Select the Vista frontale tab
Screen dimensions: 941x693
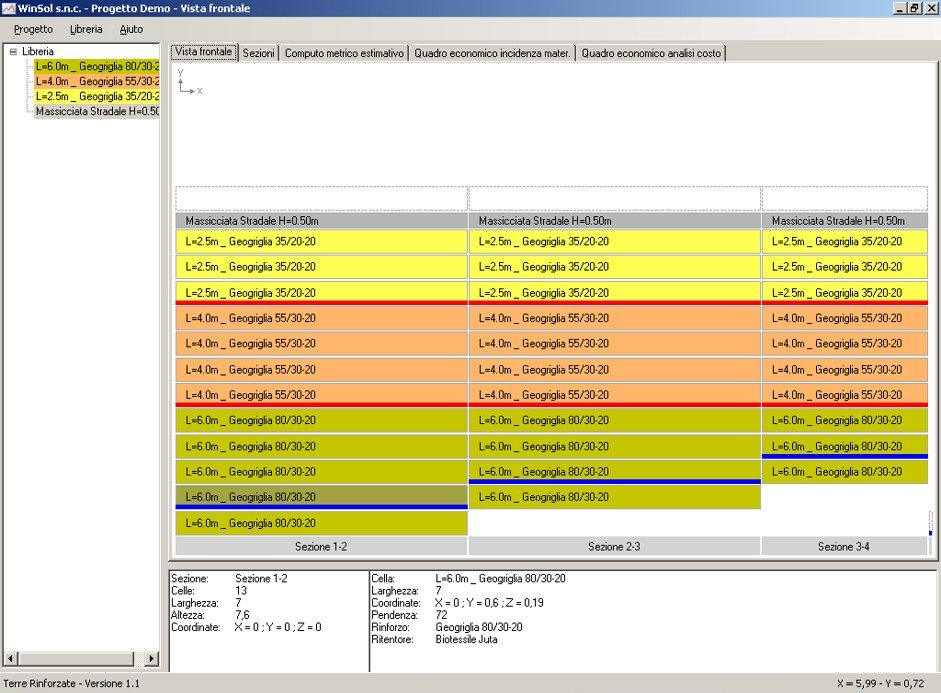point(204,52)
